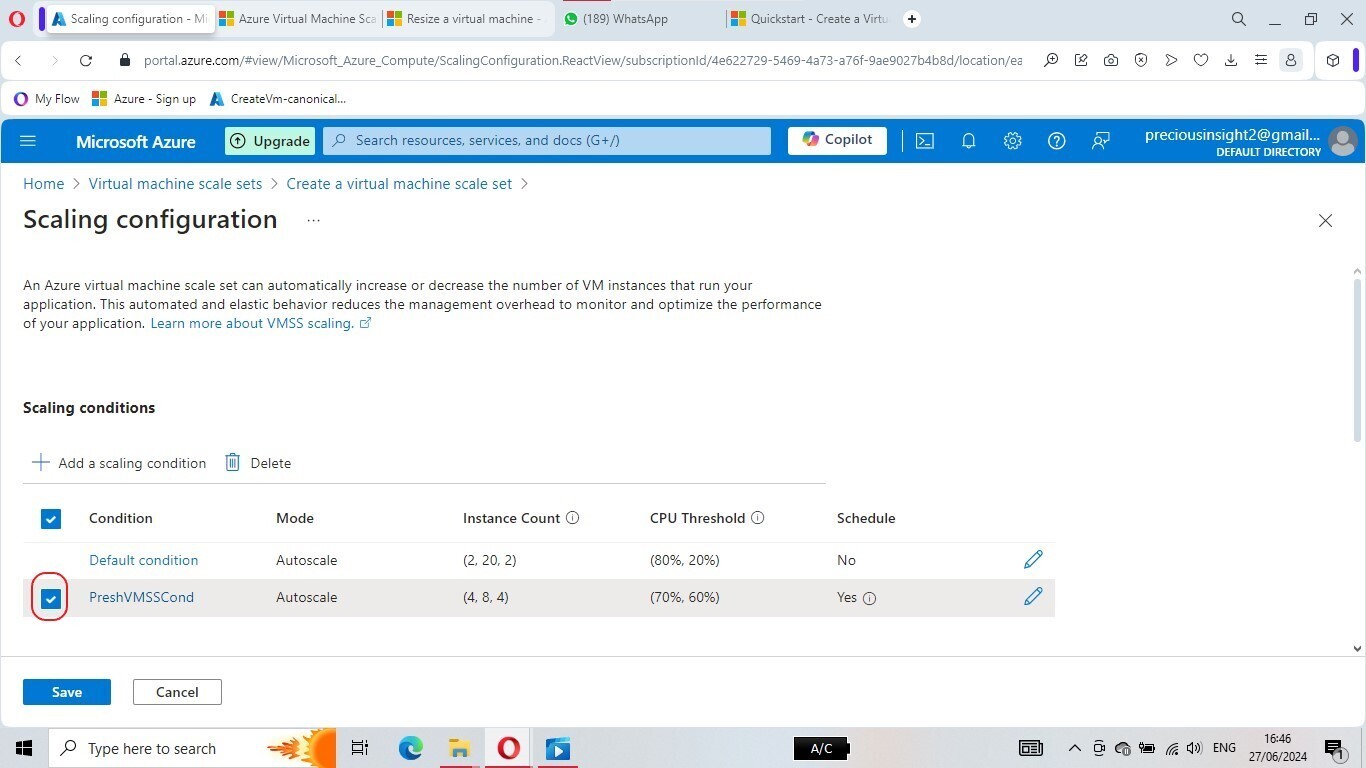Open the My Flow bookmark

[x=47, y=99]
